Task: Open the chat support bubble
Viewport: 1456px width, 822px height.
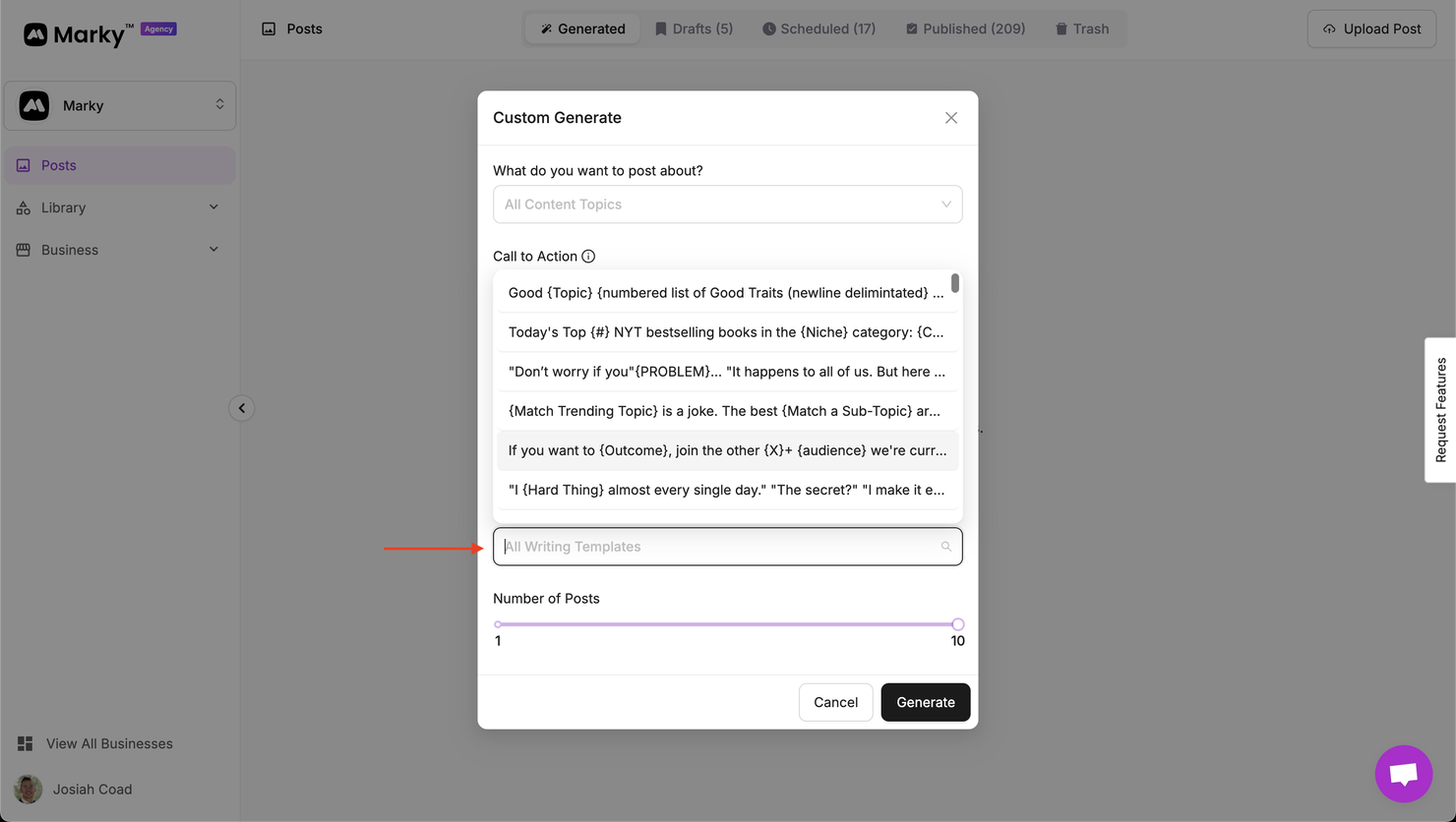Action: pyautogui.click(x=1403, y=774)
